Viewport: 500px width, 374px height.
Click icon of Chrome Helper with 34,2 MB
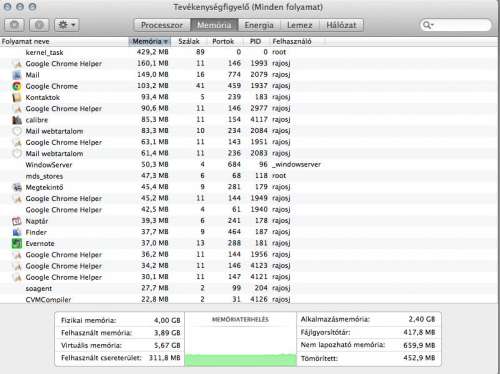[17, 266]
